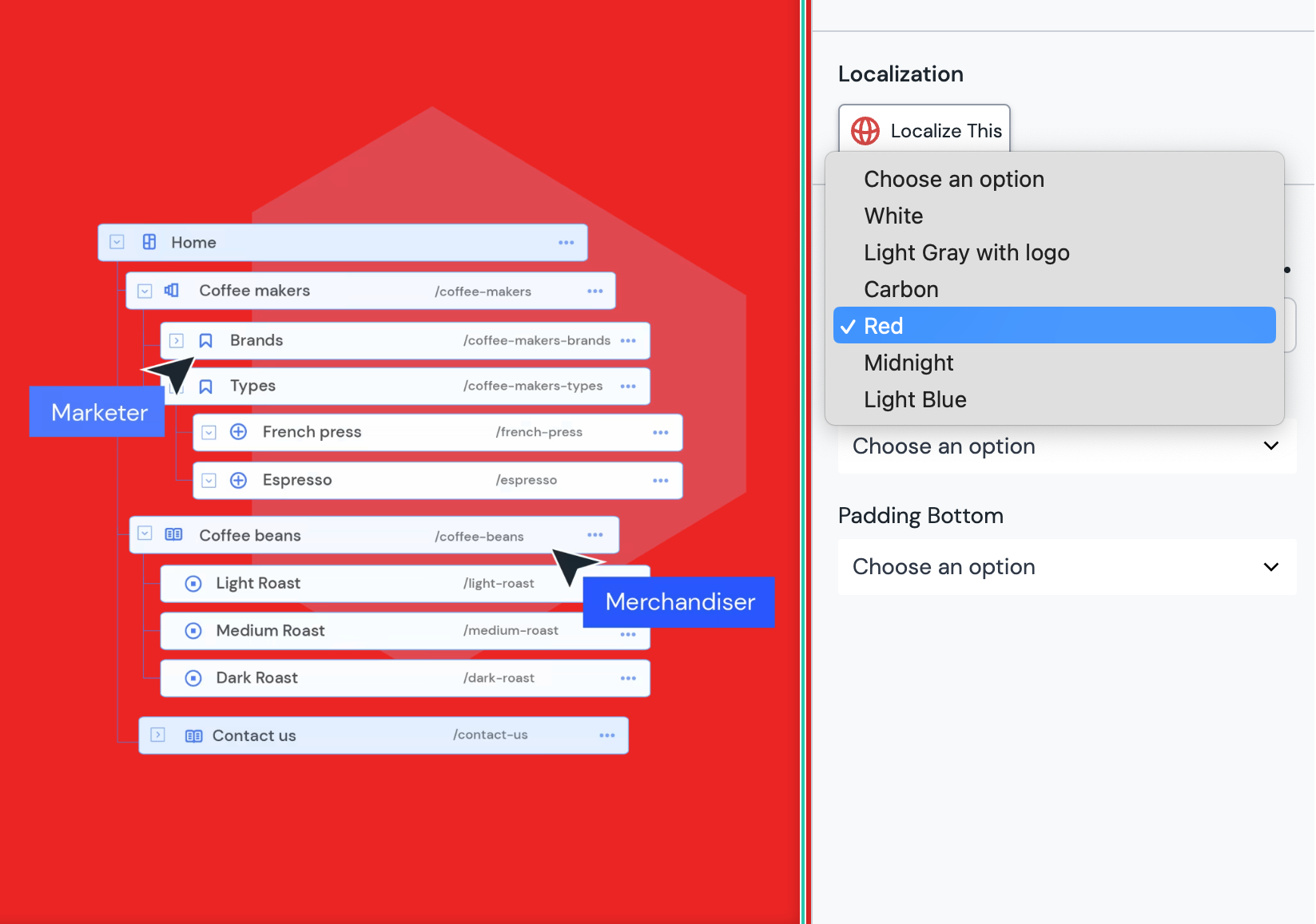Collapse the Coffee makers tree branch
Screen dimensions: 1316x924
pyautogui.click(x=145, y=291)
